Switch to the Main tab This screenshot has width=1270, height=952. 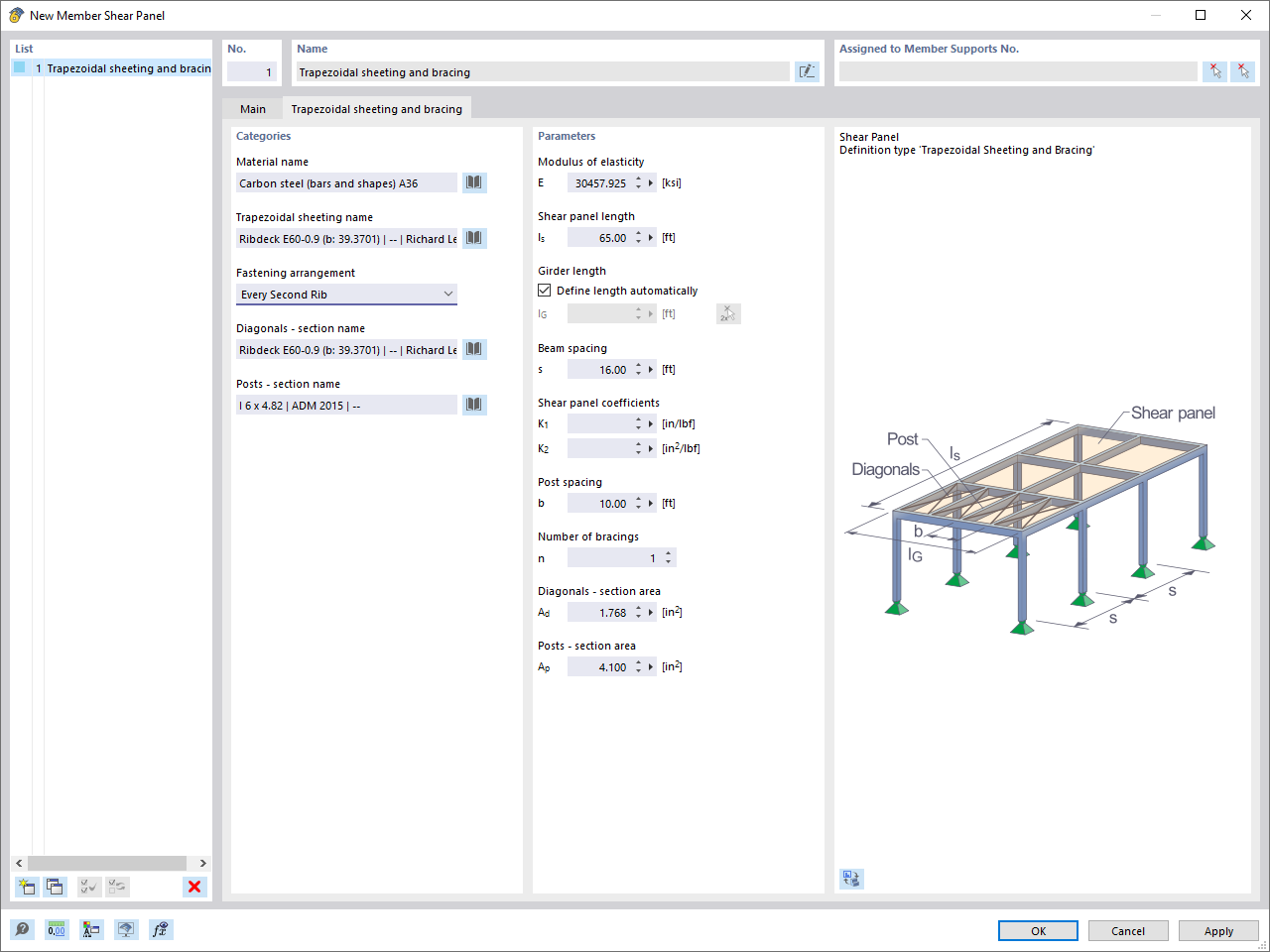[252, 108]
